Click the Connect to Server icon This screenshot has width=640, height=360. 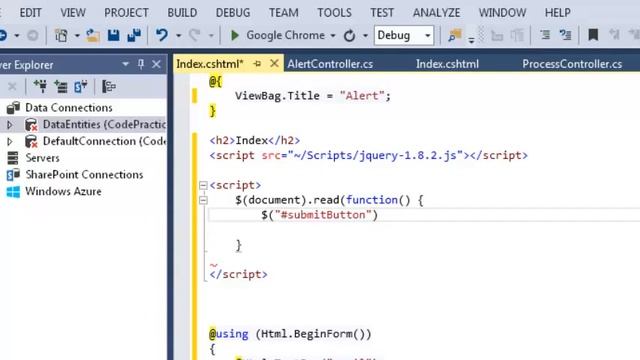61,86
